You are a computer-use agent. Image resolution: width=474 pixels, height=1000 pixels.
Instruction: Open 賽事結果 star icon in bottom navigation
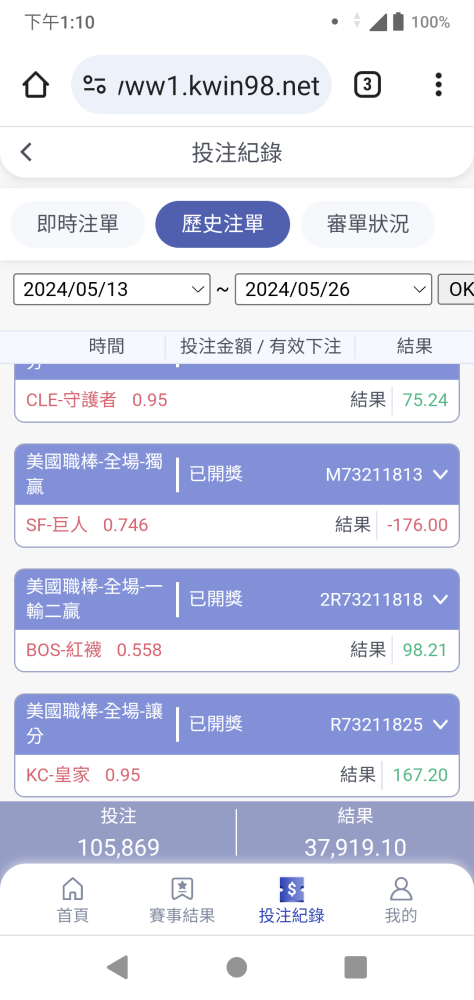coord(182,888)
